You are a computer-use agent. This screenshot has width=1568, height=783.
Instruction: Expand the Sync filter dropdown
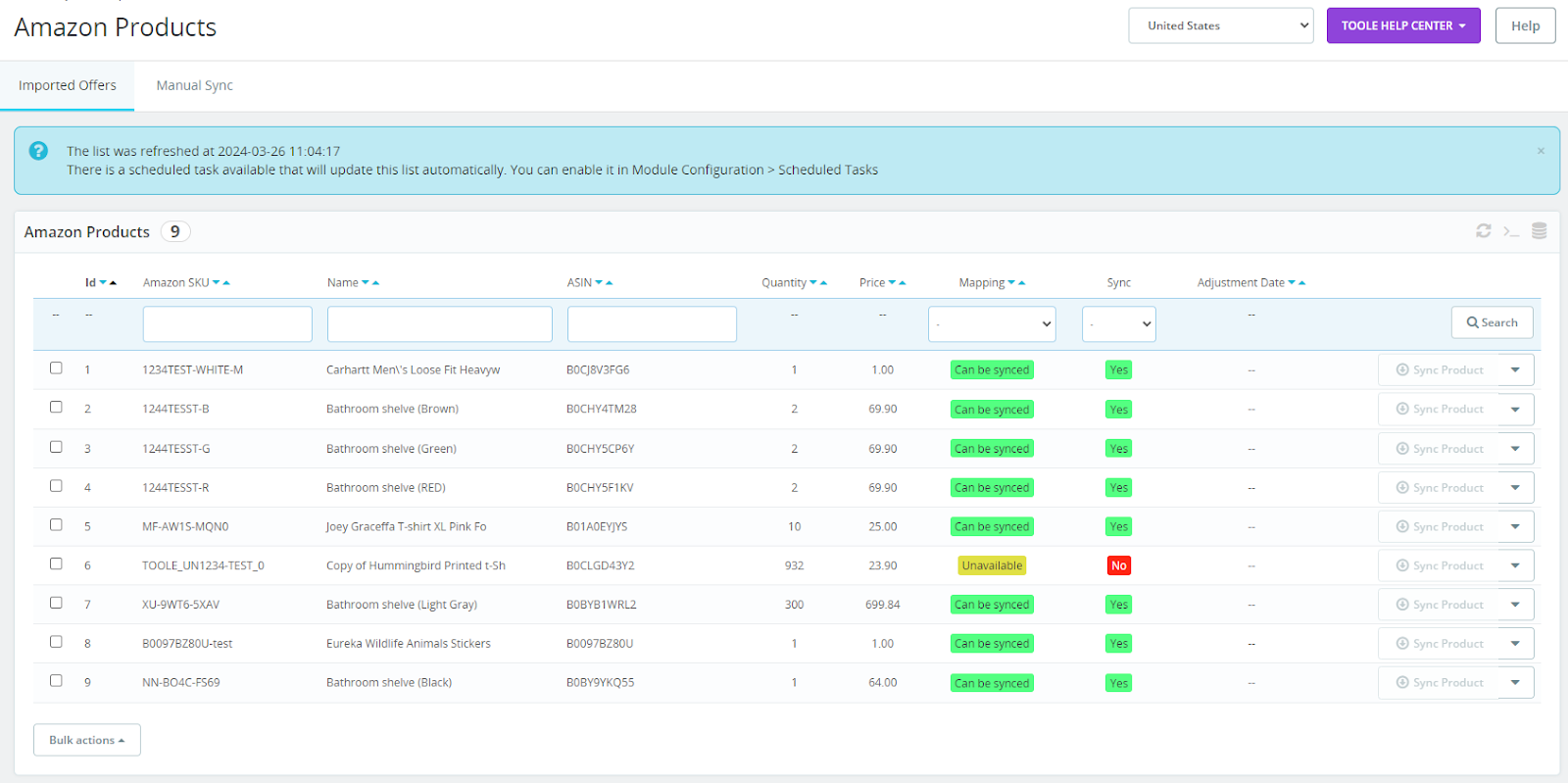coord(1118,324)
